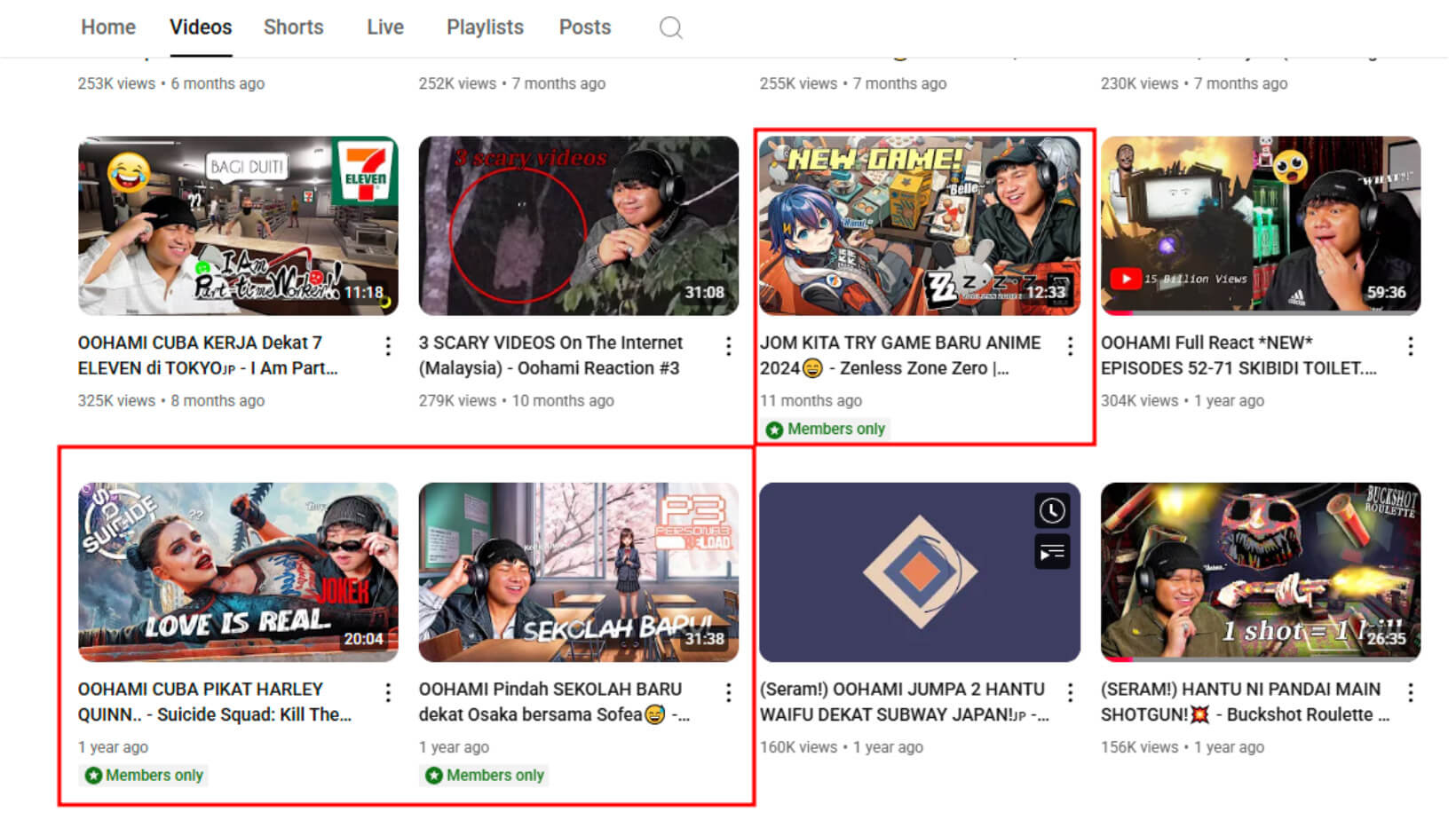Open NEW GAME Zenless Zone Zero thumbnail
This screenshot has height=820, width=1456.
(x=920, y=225)
